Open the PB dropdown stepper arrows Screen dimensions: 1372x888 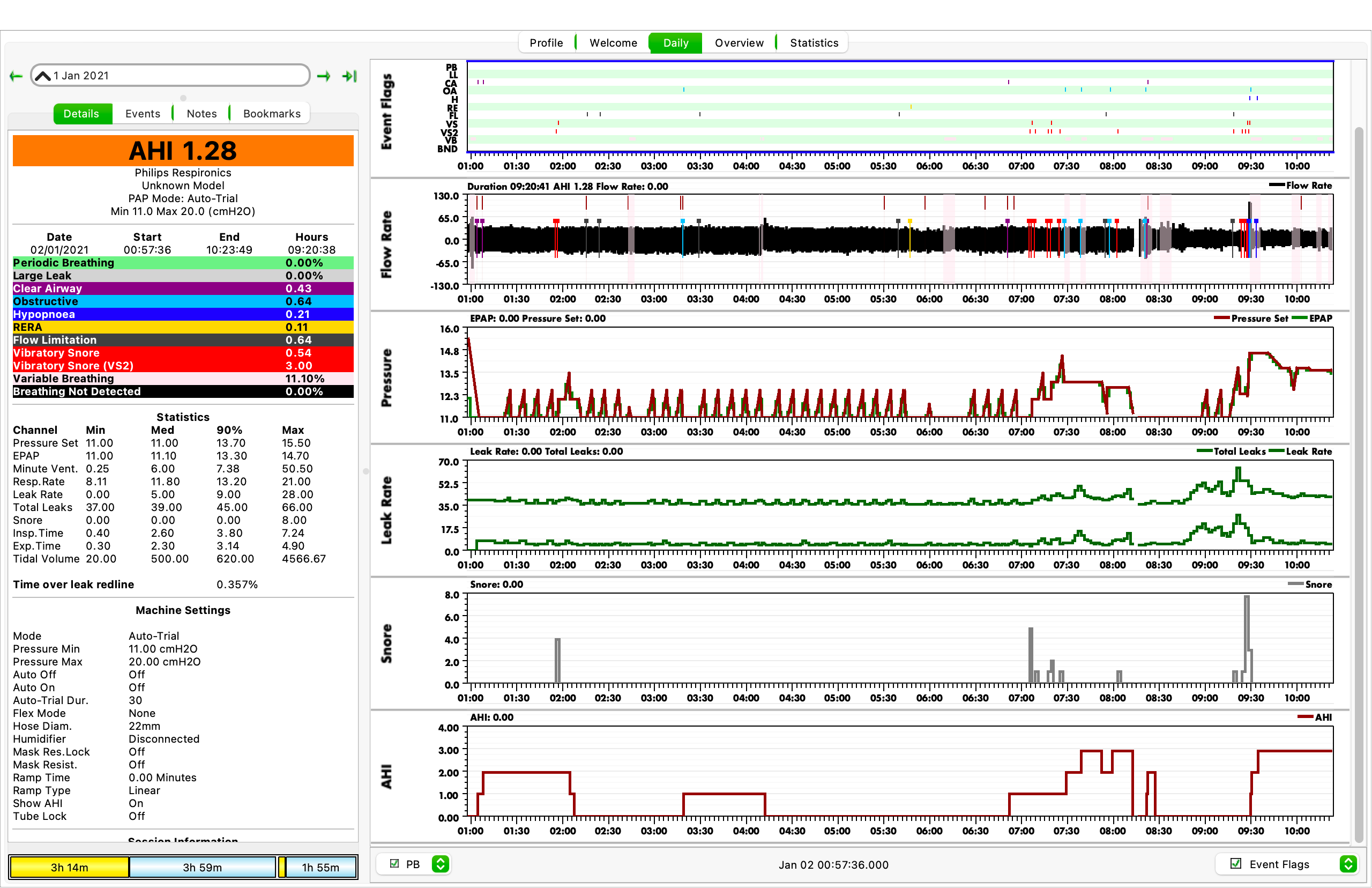pos(440,863)
